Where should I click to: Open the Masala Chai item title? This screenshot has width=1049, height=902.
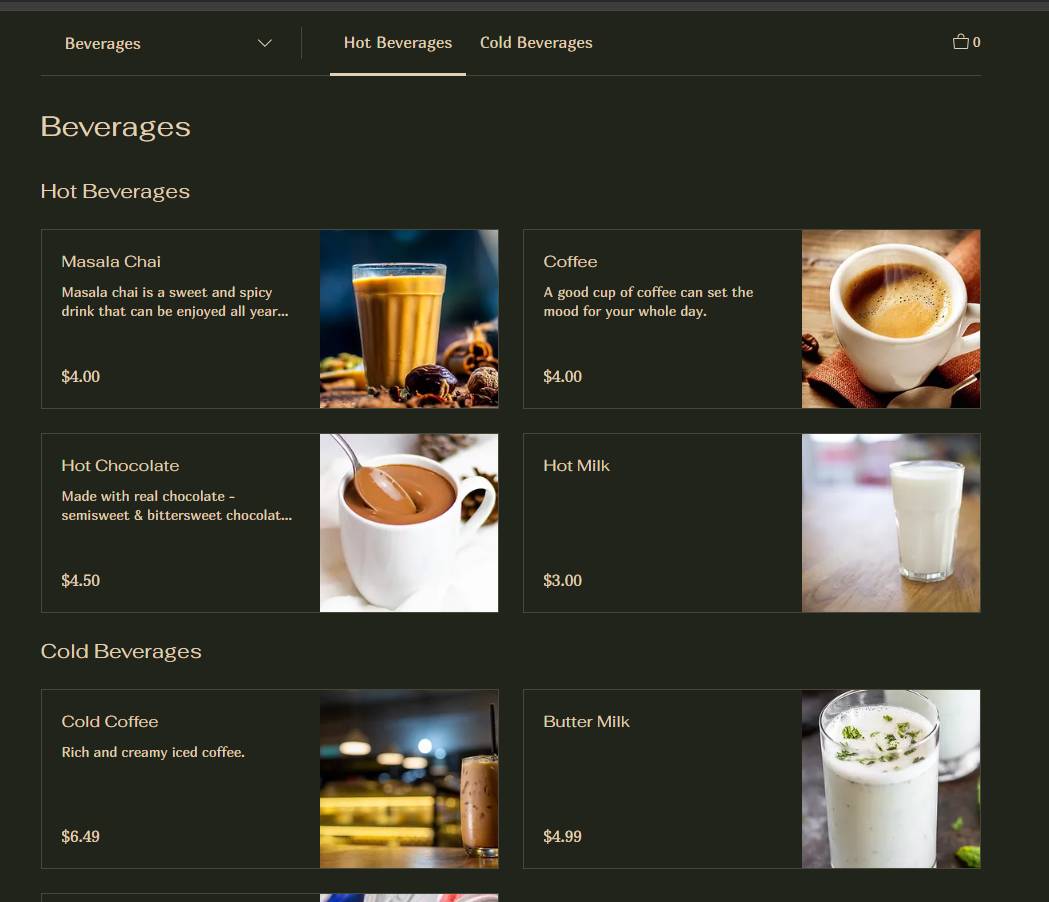111,262
